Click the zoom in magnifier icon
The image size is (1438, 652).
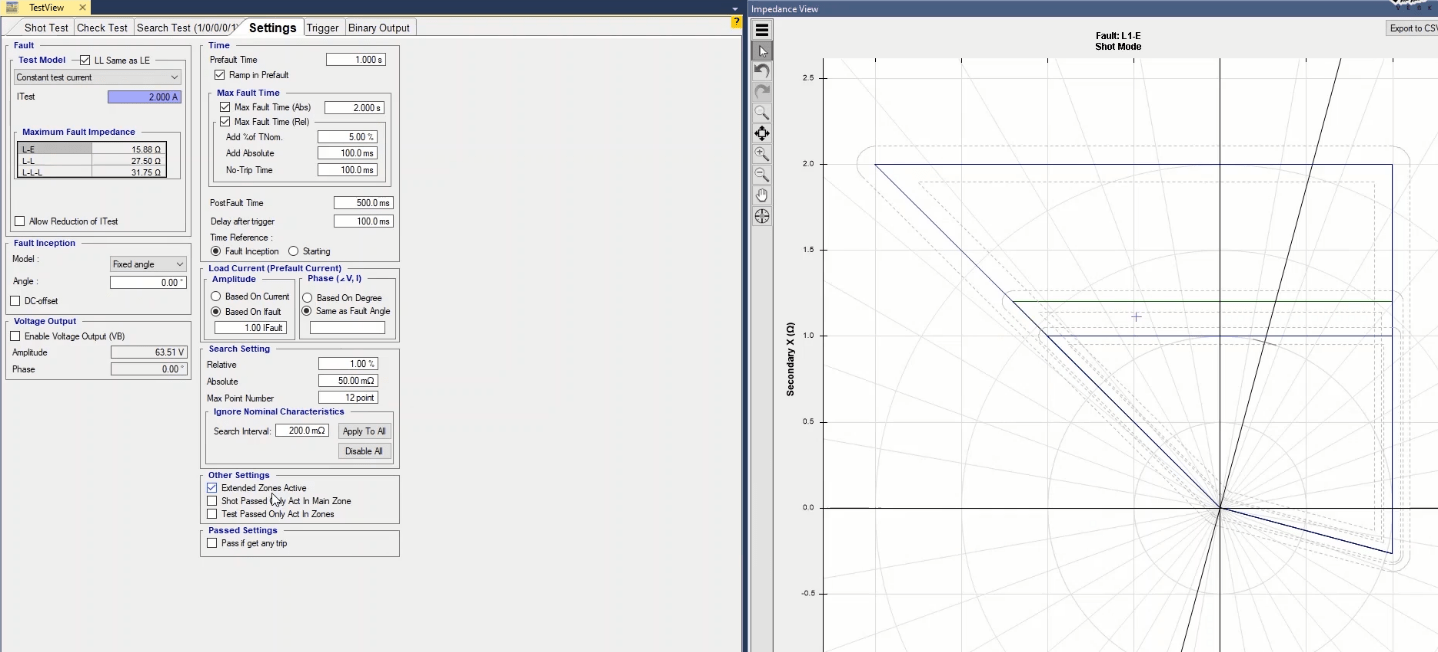click(762, 154)
